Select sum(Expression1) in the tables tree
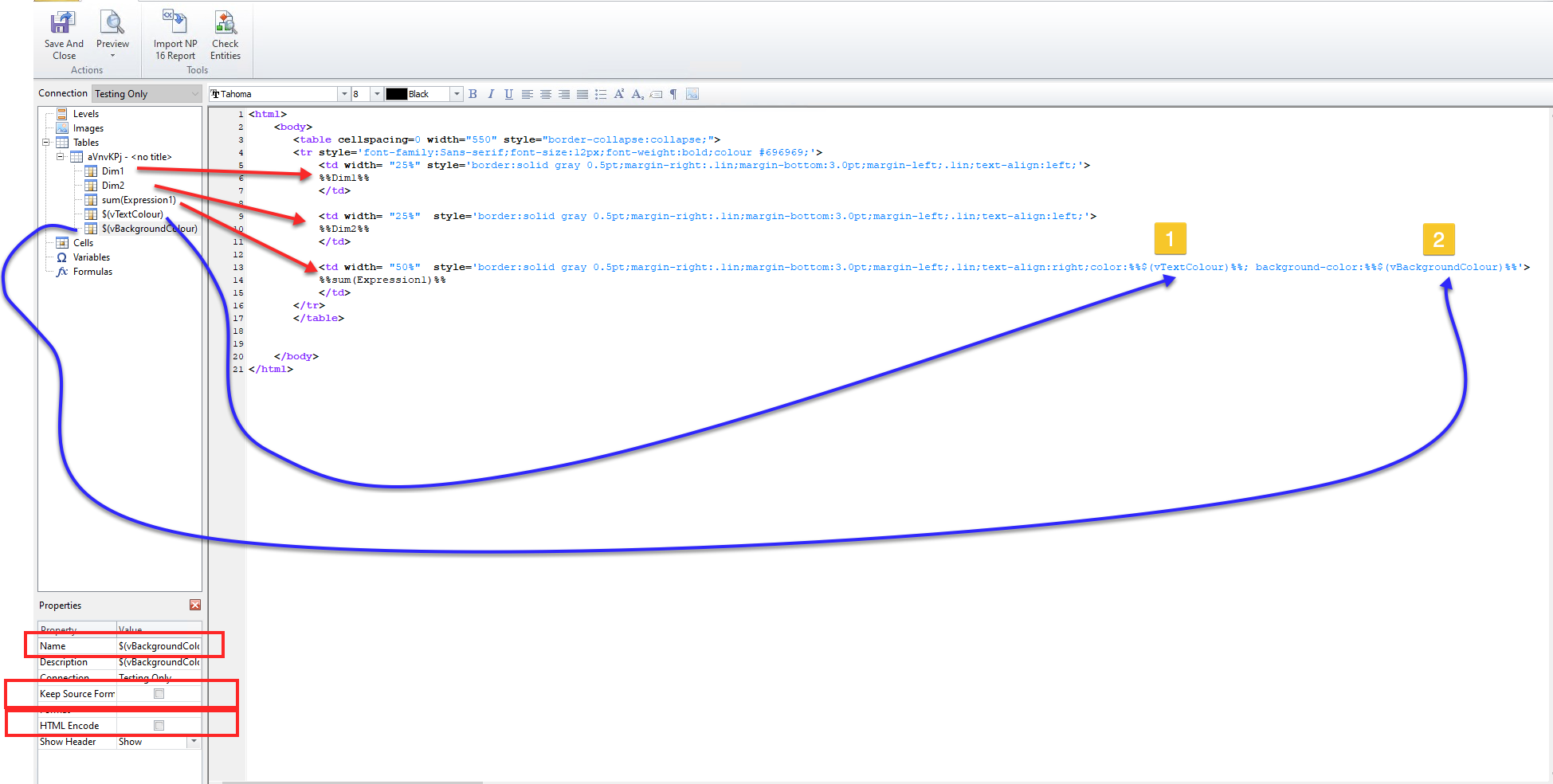Screen dimensions: 1553x784 138,200
